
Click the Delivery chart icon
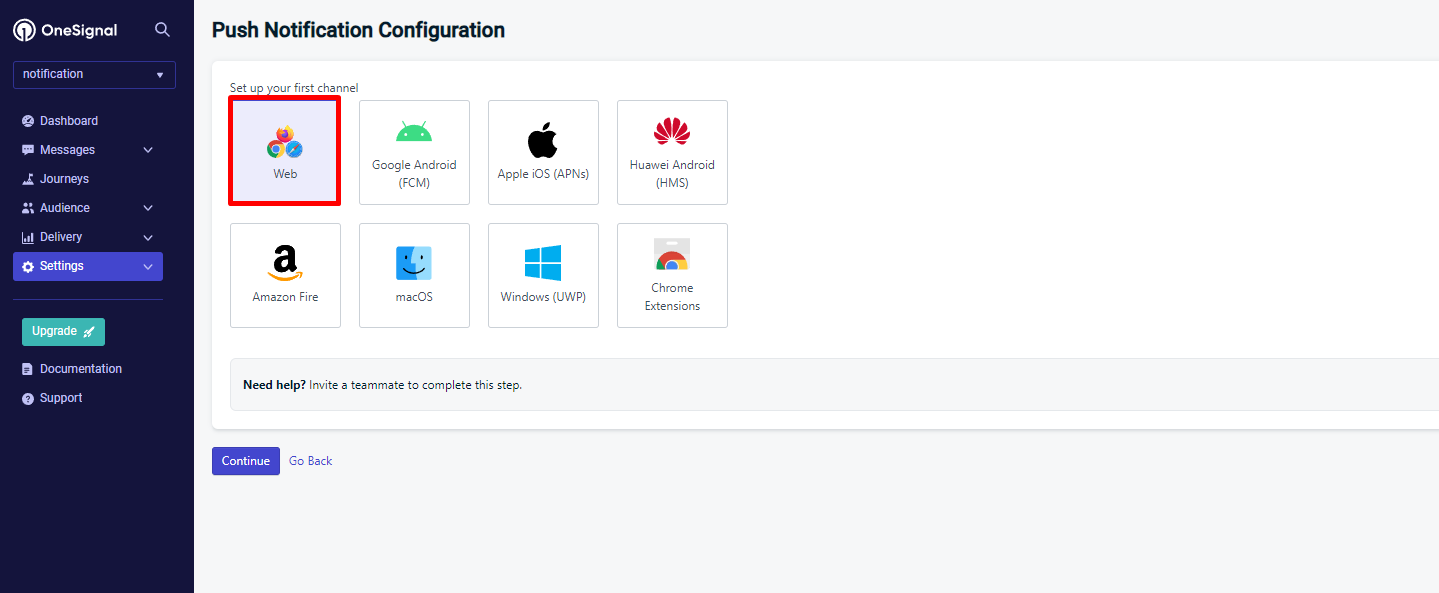28,237
